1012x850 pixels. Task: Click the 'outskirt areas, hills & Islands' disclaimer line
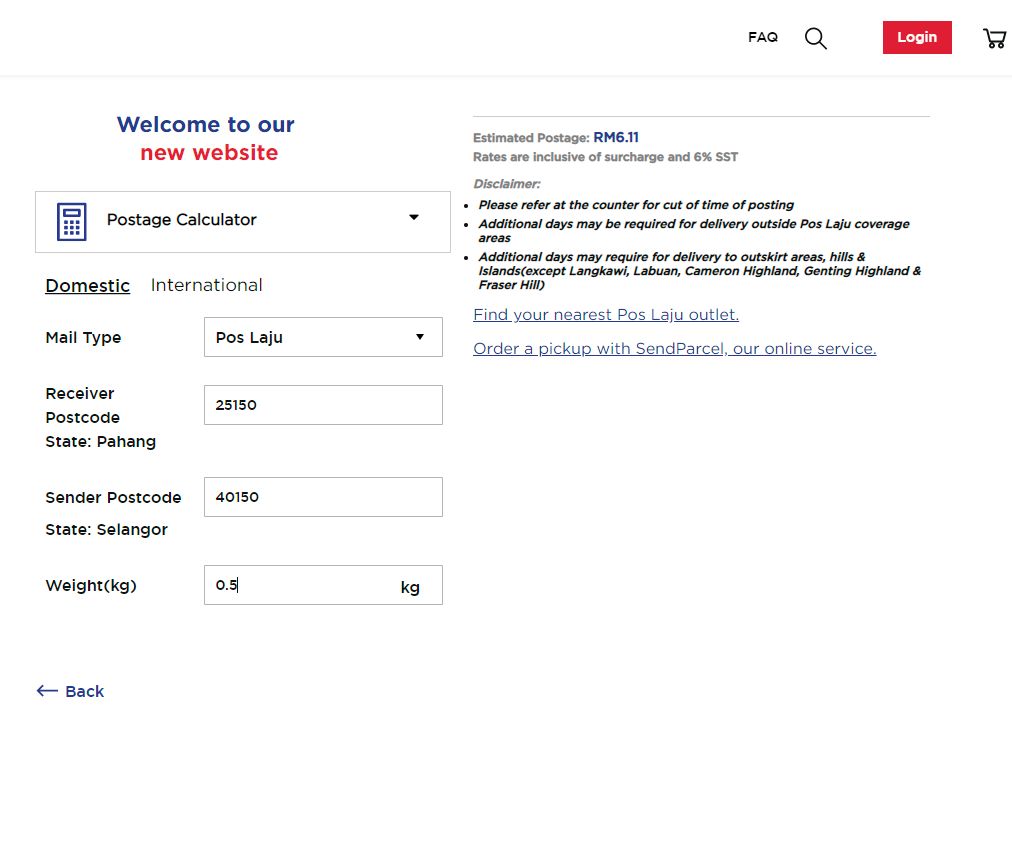pyautogui.click(x=700, y=270)
